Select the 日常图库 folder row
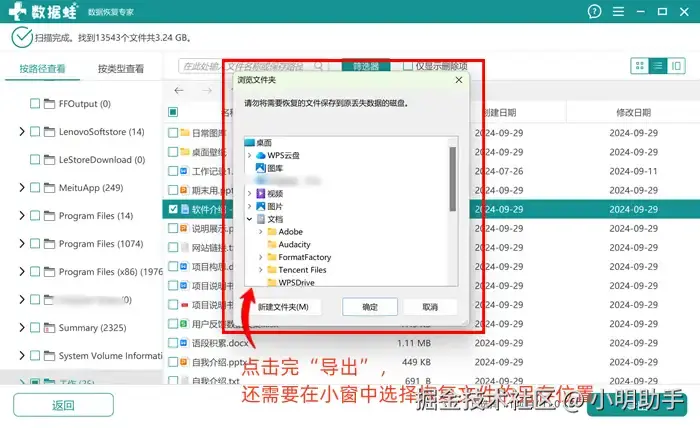The width and height of the screenshot is (700, 428). (x=432, y=133)
